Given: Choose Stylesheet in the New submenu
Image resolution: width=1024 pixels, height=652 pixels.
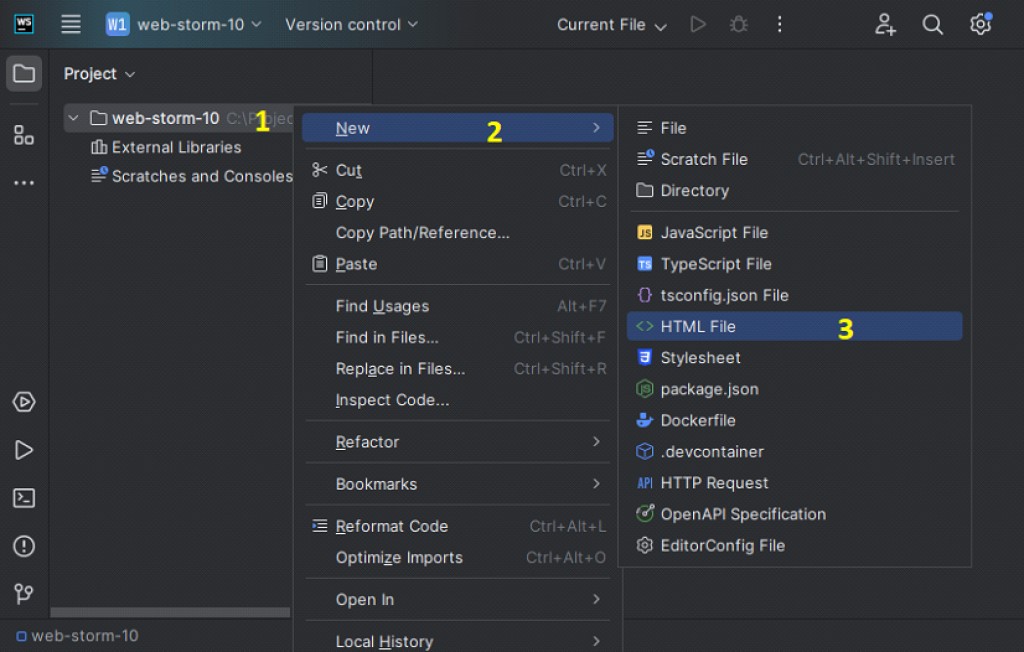Looking at the screenshot, I should click(794, 357).
